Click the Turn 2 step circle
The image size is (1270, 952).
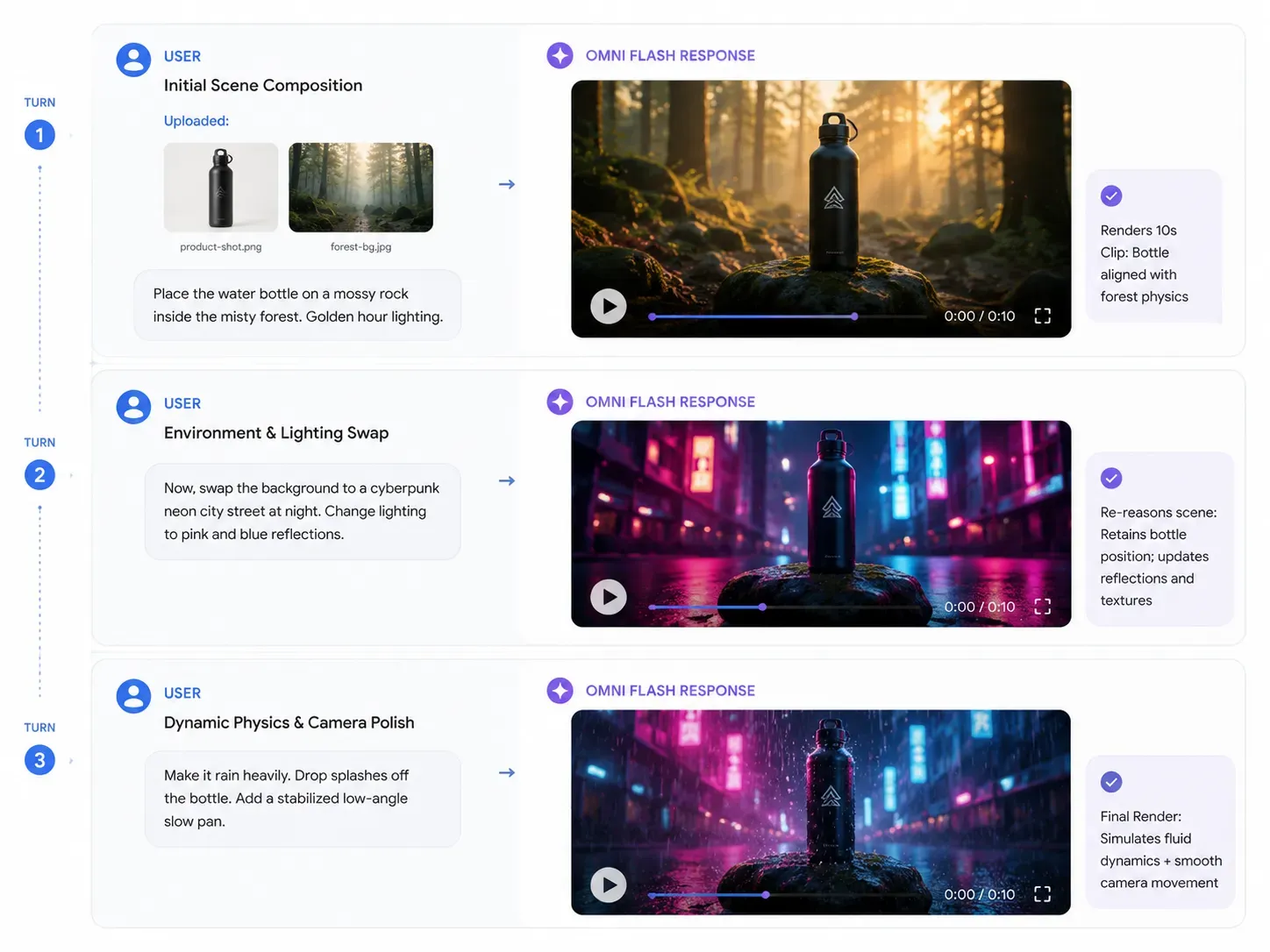[39, 475]
